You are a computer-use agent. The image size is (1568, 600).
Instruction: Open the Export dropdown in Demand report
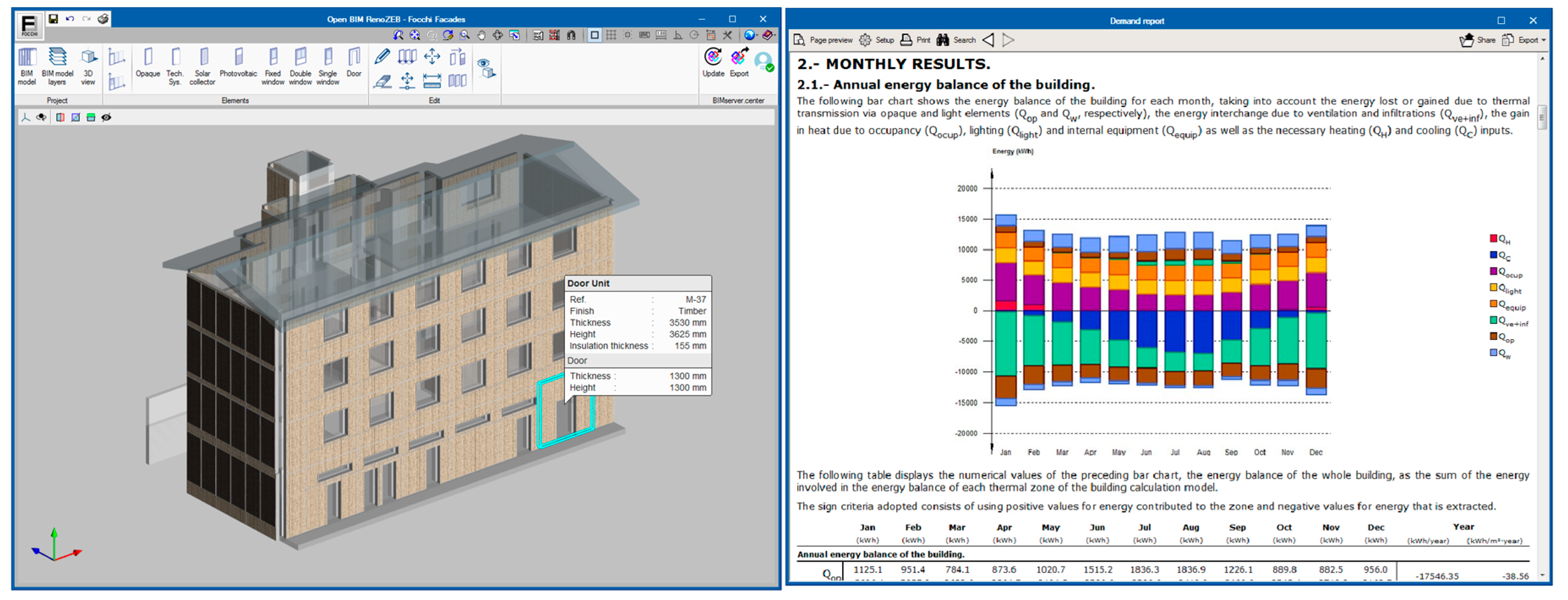1531,40
